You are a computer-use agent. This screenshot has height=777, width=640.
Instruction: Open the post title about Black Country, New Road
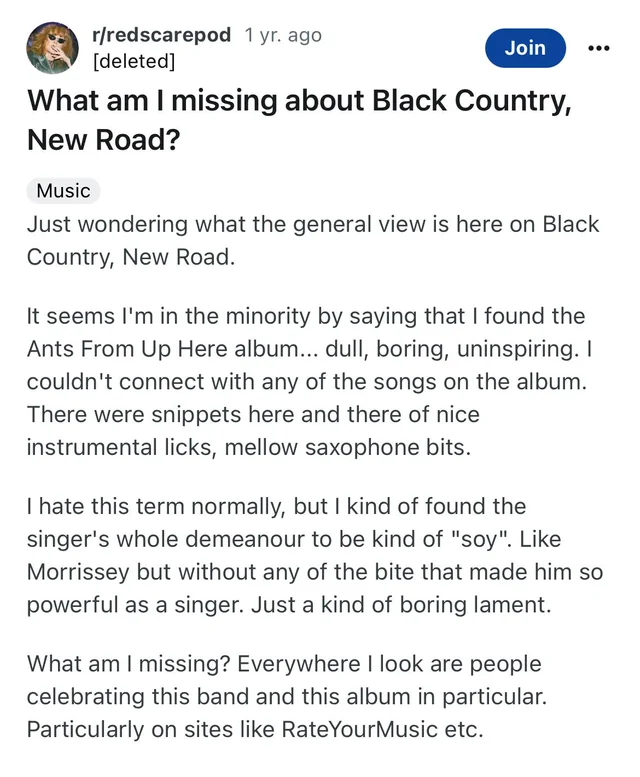click(x=298, y=119)
